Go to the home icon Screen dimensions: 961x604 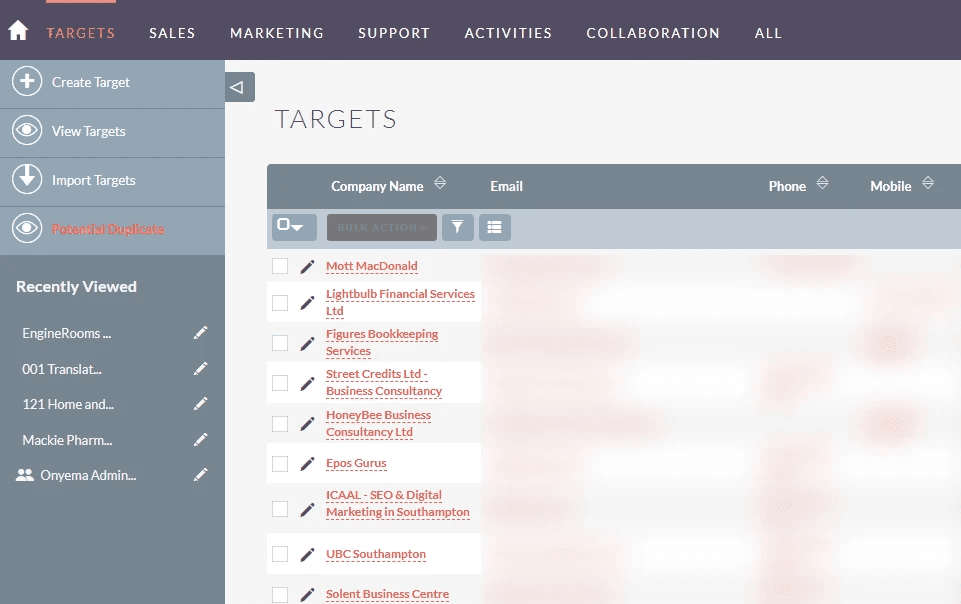tap(18, 31)
